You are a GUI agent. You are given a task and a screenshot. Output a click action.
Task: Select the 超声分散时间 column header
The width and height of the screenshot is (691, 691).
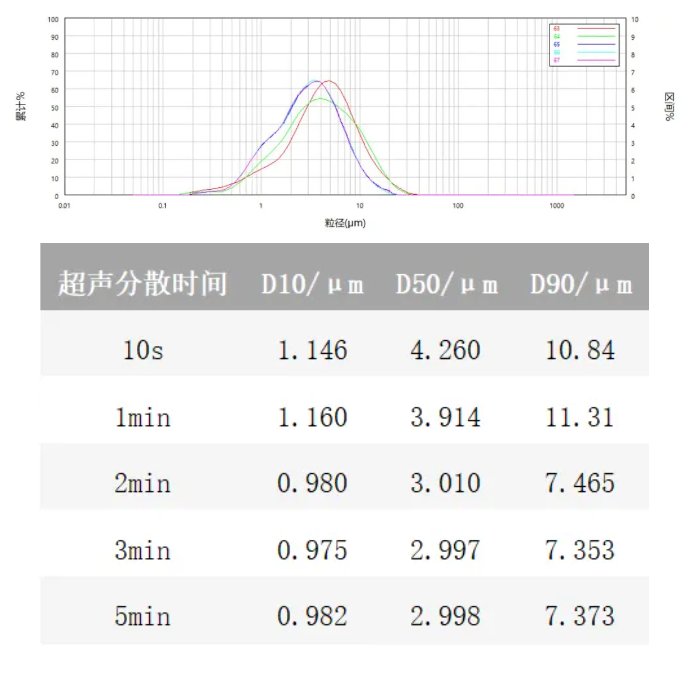point(142,284)
